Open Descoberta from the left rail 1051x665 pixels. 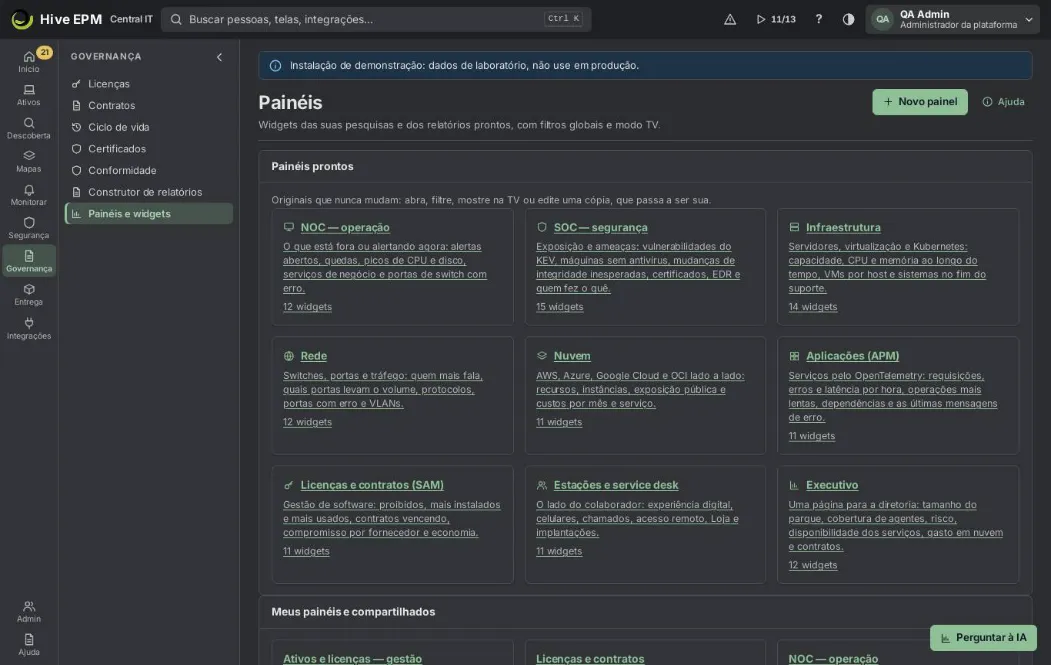(29, 128)
